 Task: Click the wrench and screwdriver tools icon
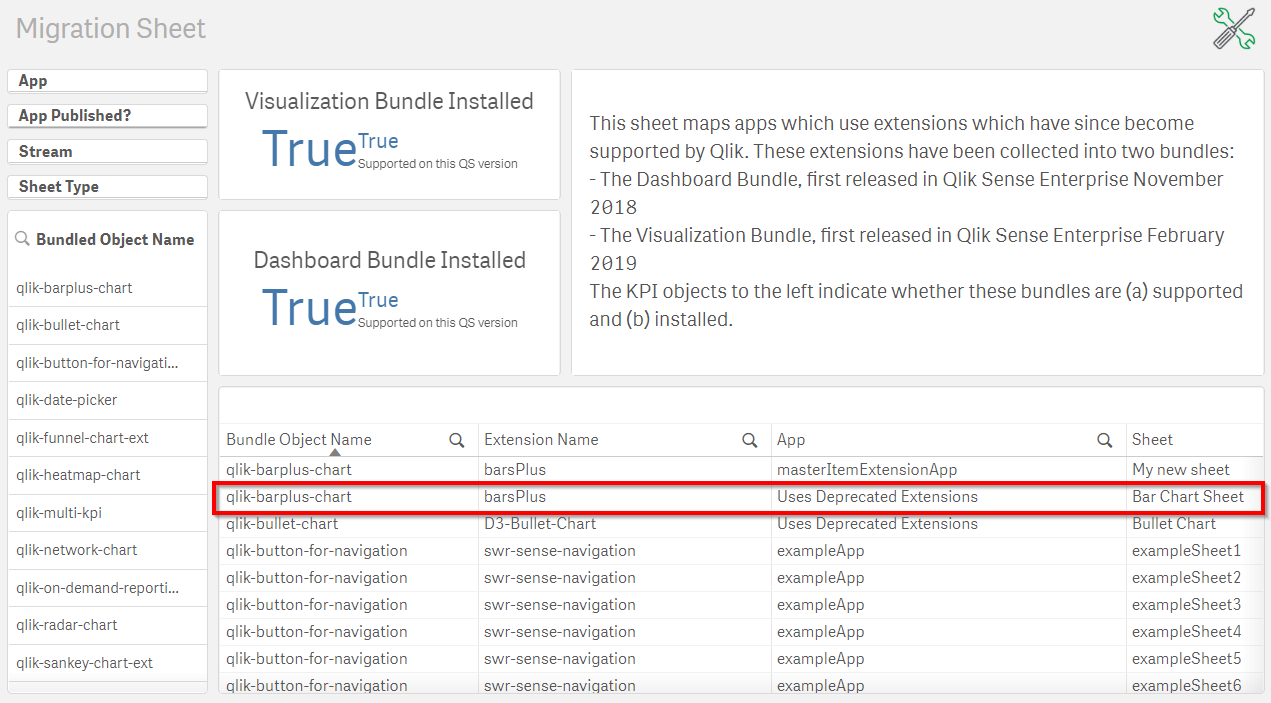tap(1233, 28)
